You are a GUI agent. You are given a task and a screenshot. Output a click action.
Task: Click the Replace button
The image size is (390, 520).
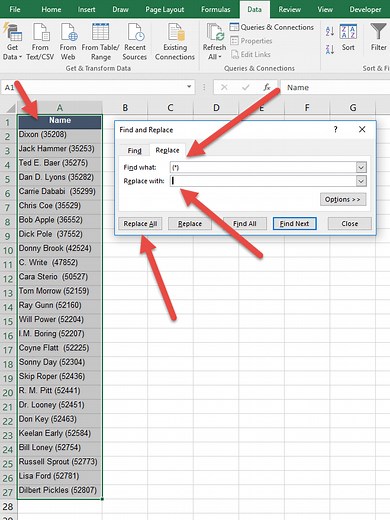pyautogui.click(x=190, y=224)
